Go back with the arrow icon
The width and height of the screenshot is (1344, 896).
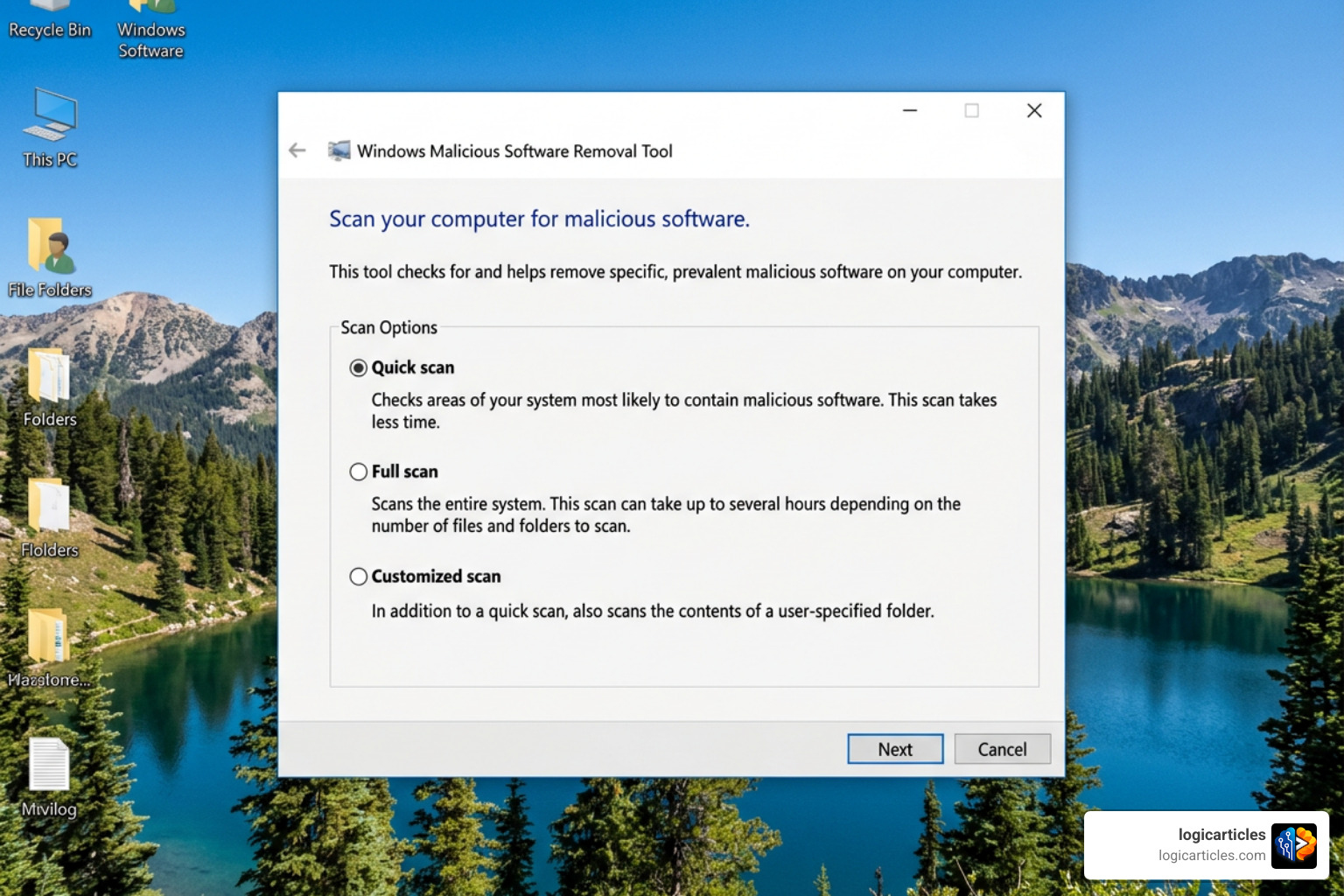click(x=297, y=150)
